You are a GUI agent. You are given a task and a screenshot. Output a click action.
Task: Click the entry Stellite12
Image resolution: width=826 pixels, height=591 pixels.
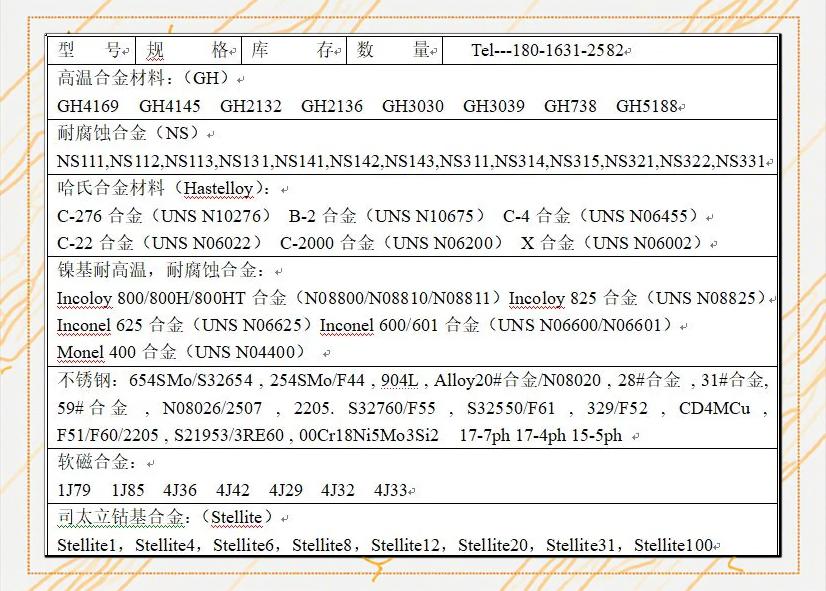pyautogui.click(x=405, y=545)
